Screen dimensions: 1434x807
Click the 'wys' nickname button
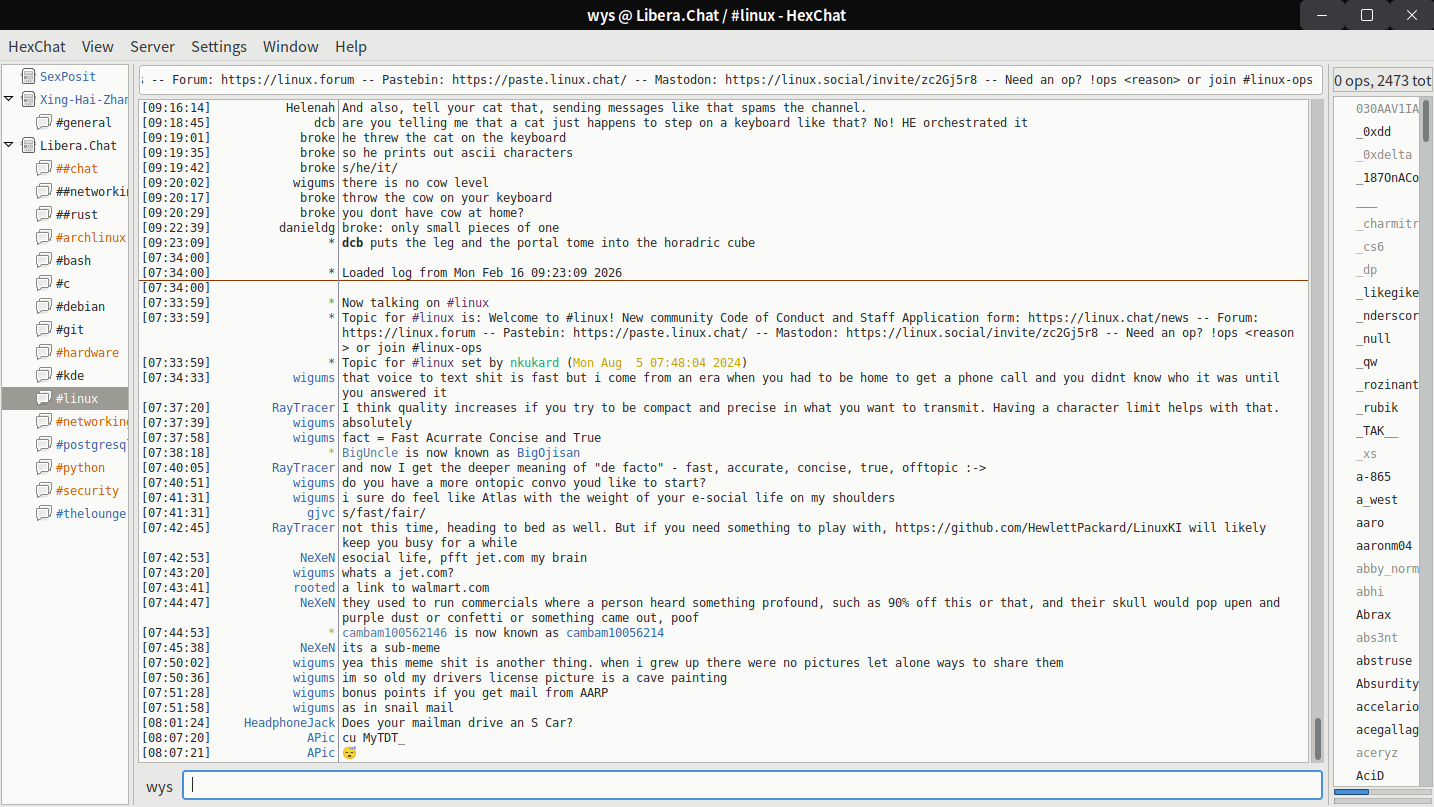tap(159, 786)
